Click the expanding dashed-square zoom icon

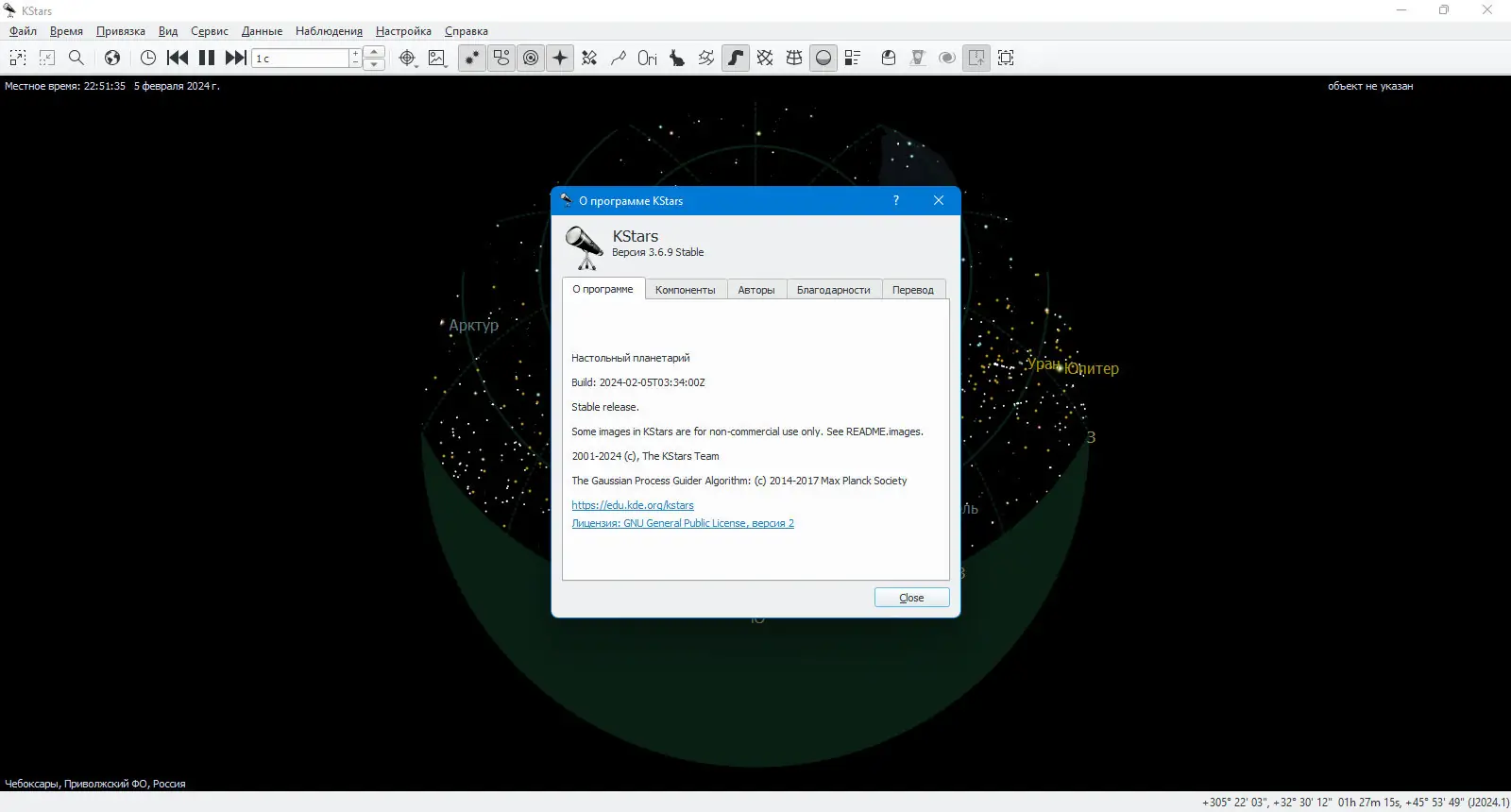[18, 58]
